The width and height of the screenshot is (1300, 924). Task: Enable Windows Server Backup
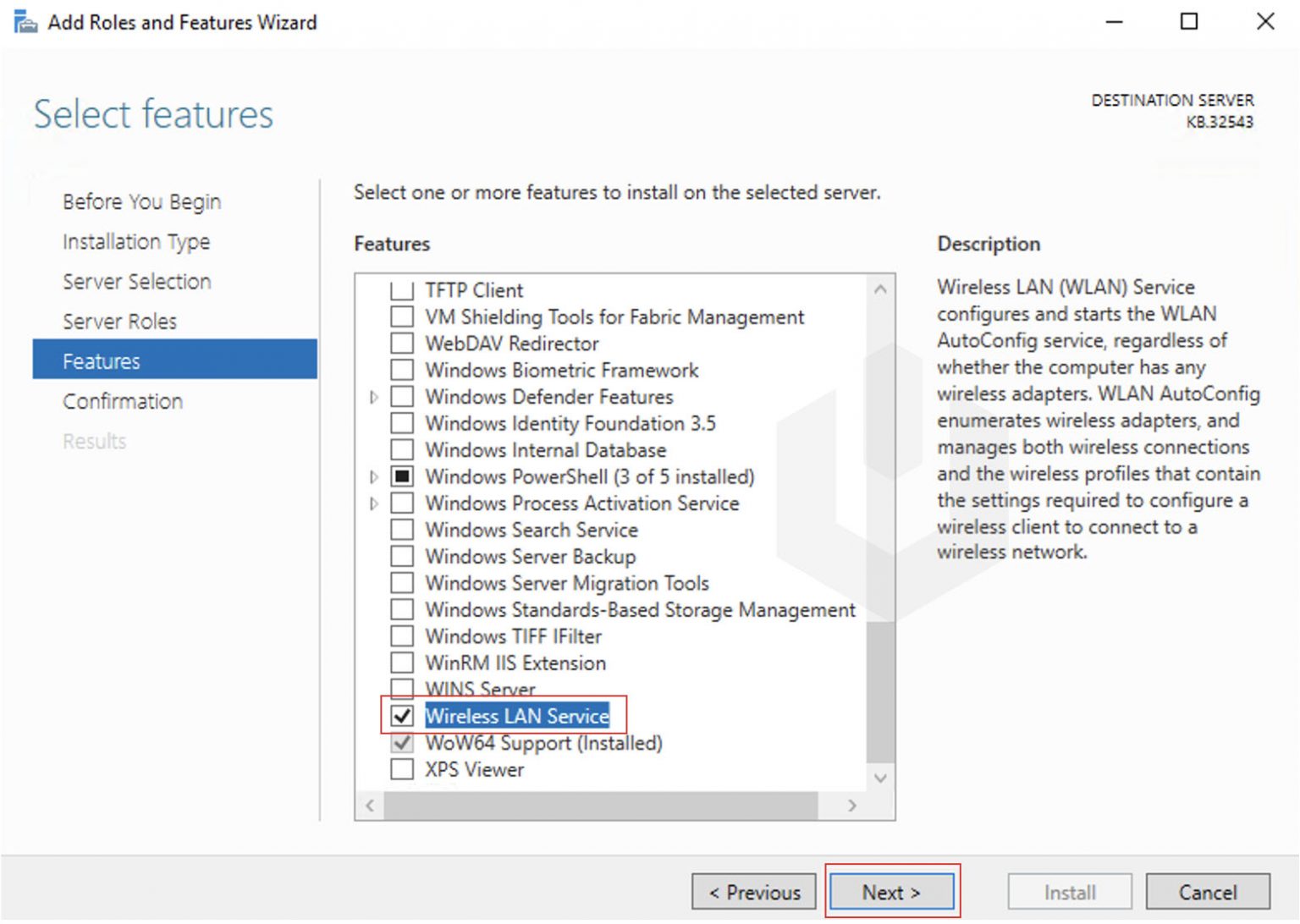click(401, 556)
